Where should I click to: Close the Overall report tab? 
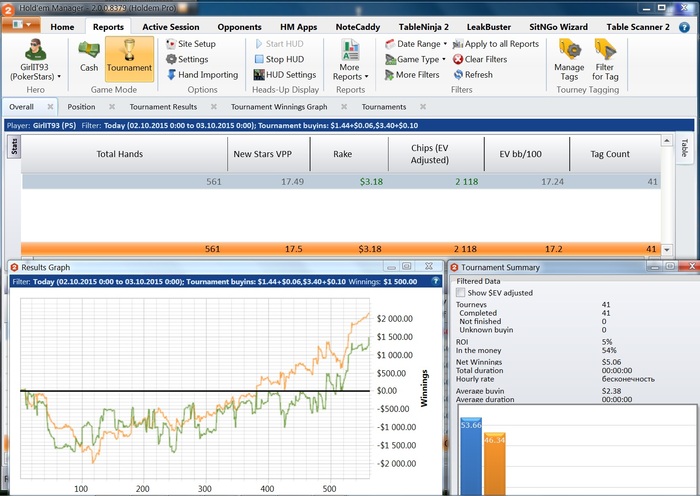[50, 107]
